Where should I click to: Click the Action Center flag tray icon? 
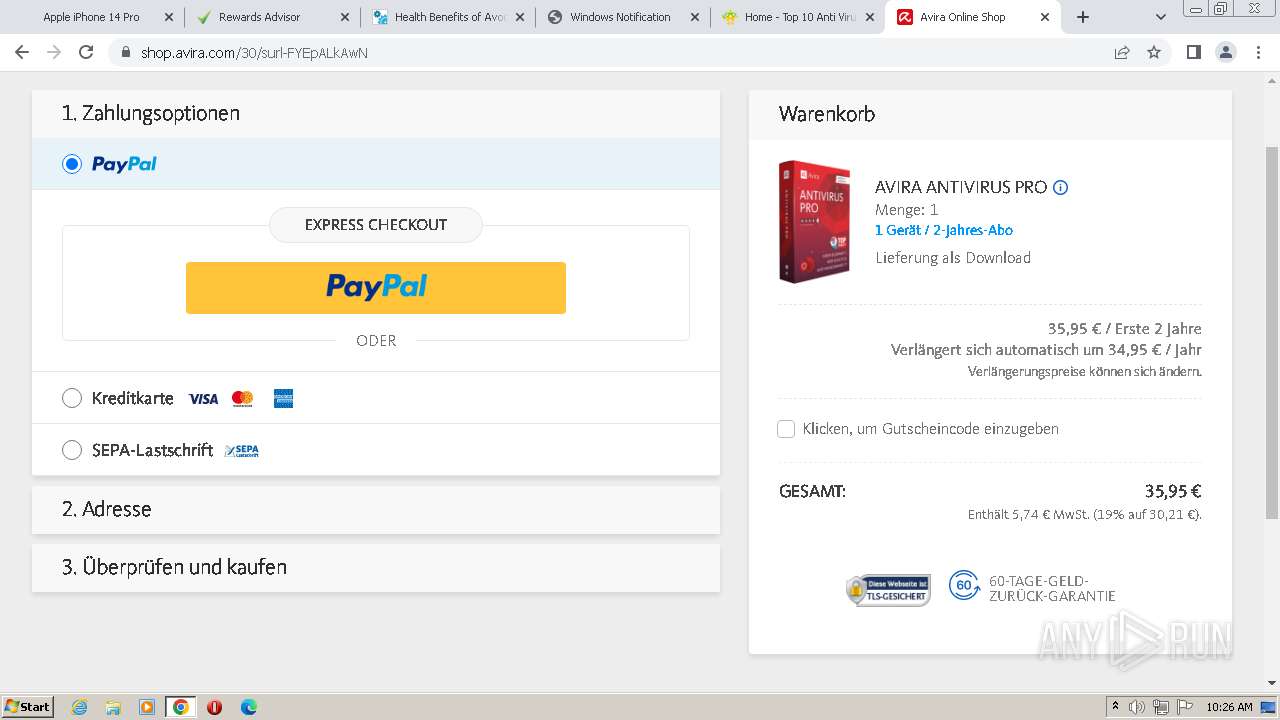(x=1185, y=707)
